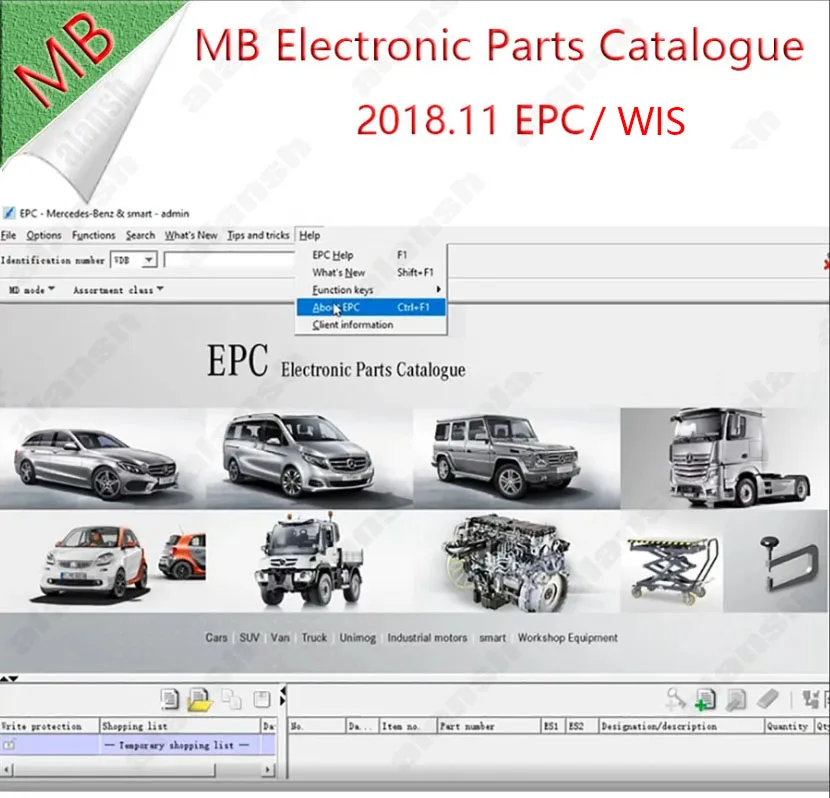The image size is (830, 798).
Task: Click the ES1 column header
Action: 553,726
